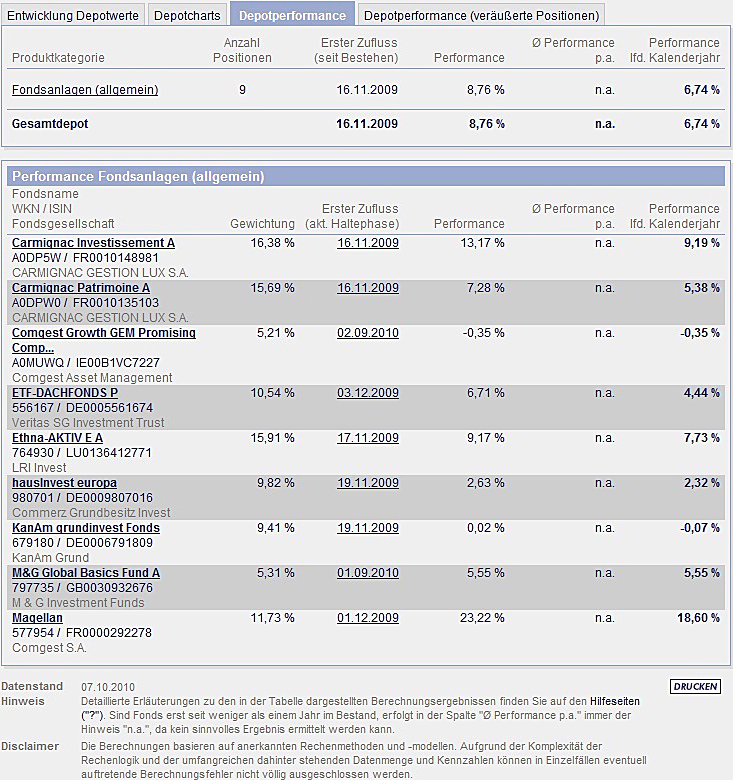Click the ISIN text FR0010148981
Viewport: 733px width, 780px height.
[x=116, y=258]
